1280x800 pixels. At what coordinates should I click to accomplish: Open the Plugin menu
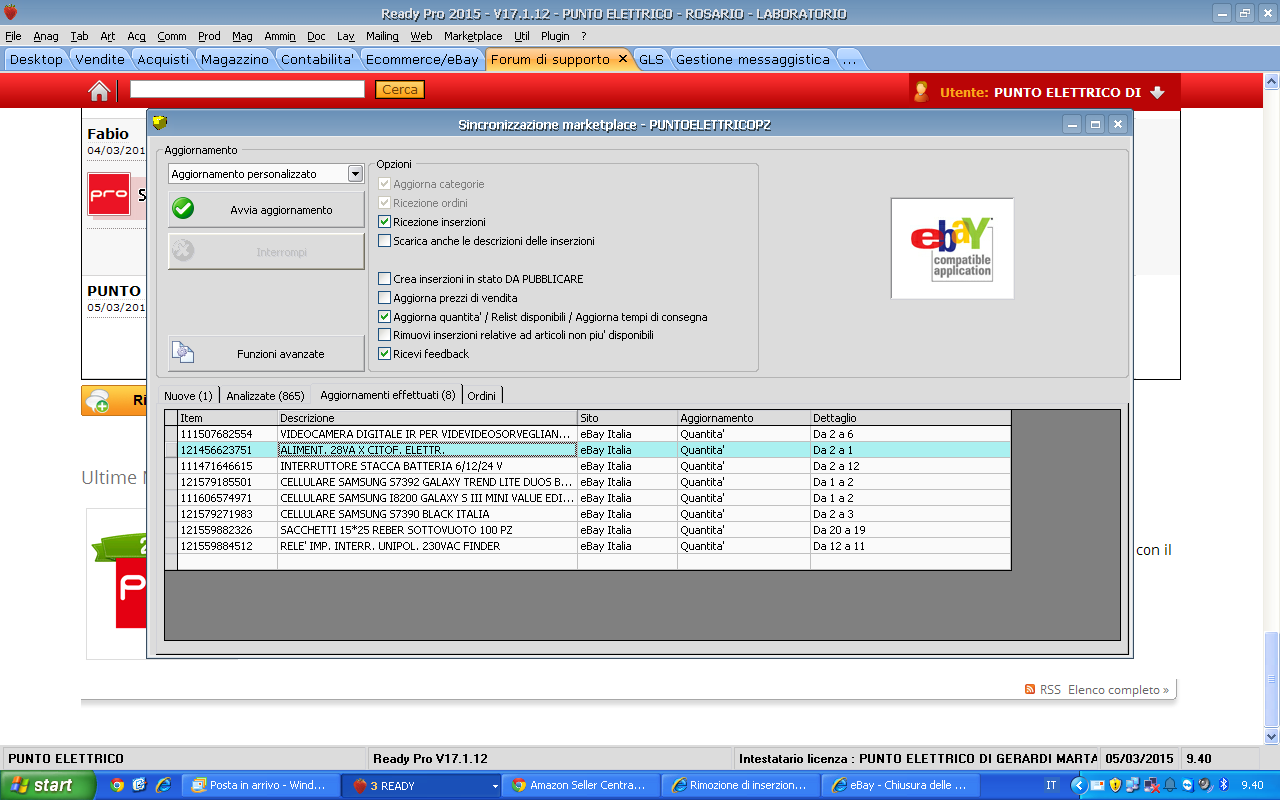pyautogui.click(x=555, y=36)
